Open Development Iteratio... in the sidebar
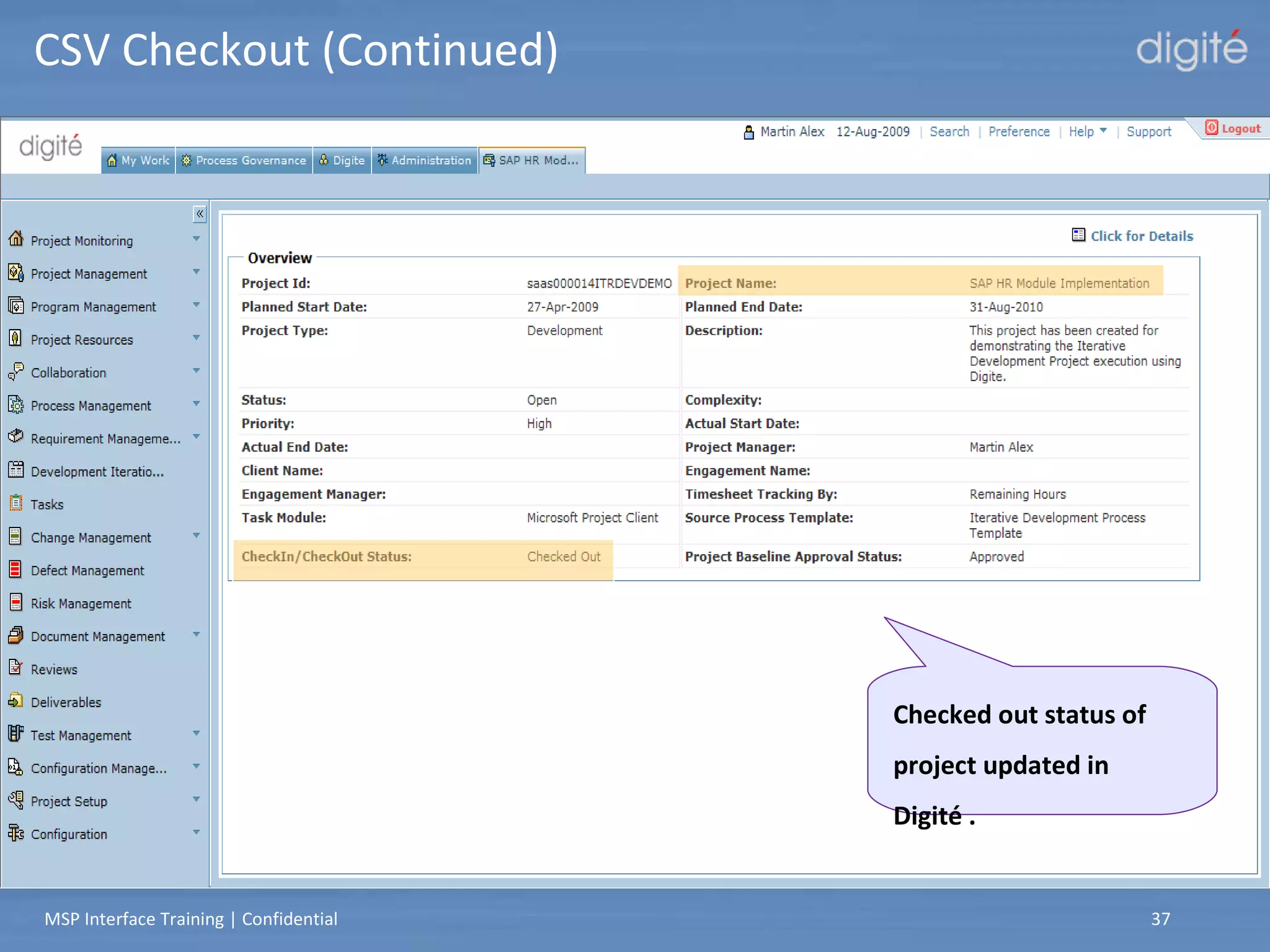Viewport: 1270px width, 952px height. coord(97,472)
